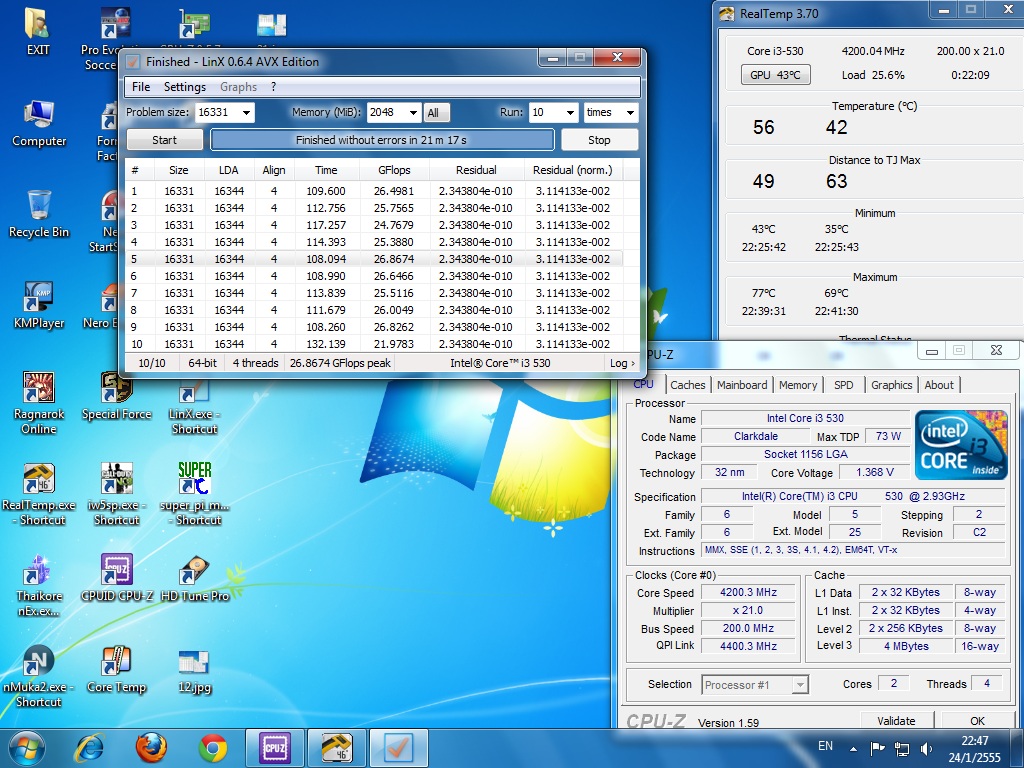Switch to CPU-Z taskbar button

pyautogui.click(x=274, y=748)
